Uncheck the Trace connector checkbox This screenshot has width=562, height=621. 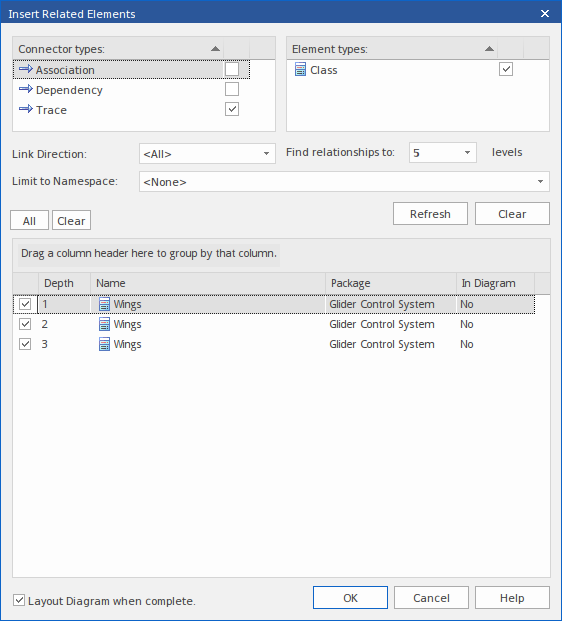[232, 109]
